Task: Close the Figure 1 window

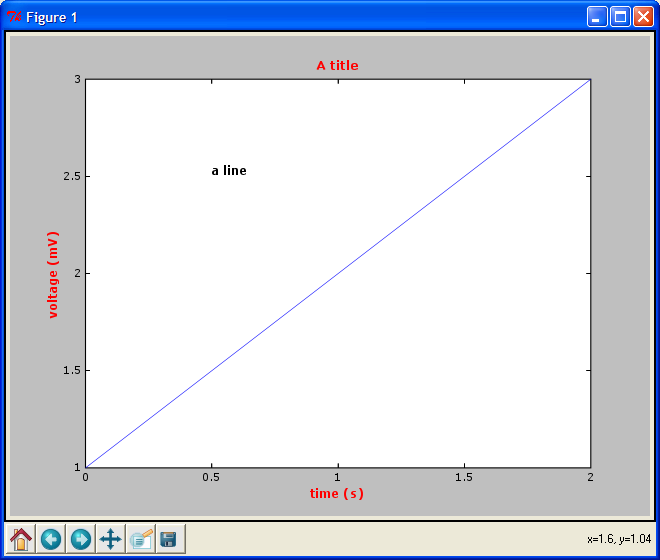Action: tap(644, 17)
